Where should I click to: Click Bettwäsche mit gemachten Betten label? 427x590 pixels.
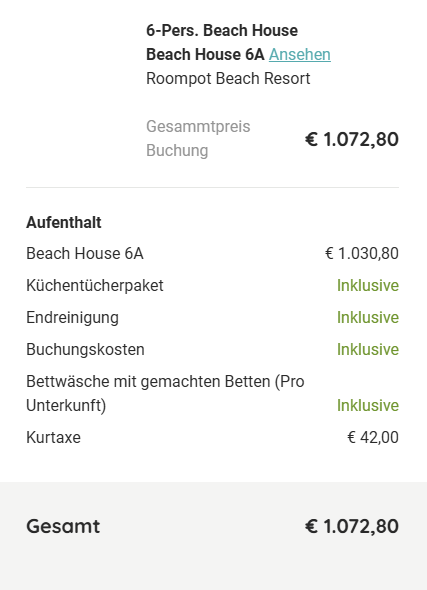(x=165, y=393)
